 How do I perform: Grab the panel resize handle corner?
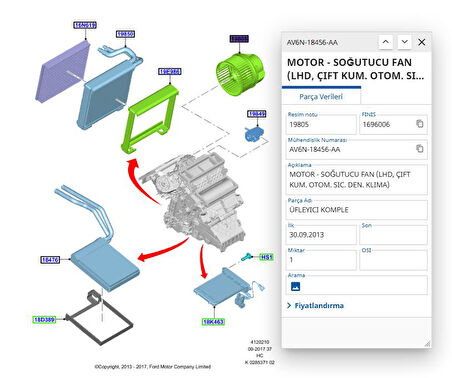point(427,344)
